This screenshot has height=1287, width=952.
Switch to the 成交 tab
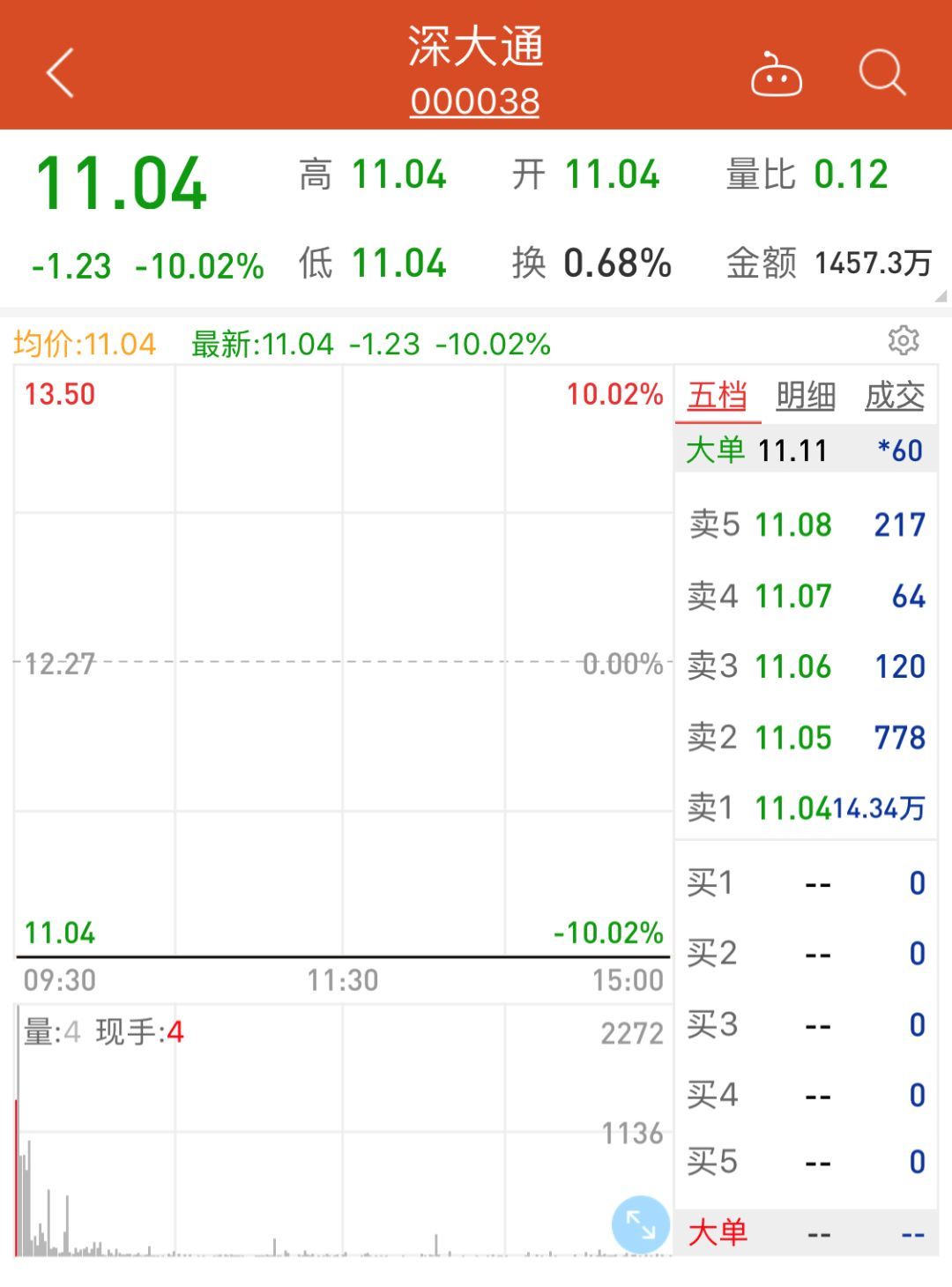(894, 397)
